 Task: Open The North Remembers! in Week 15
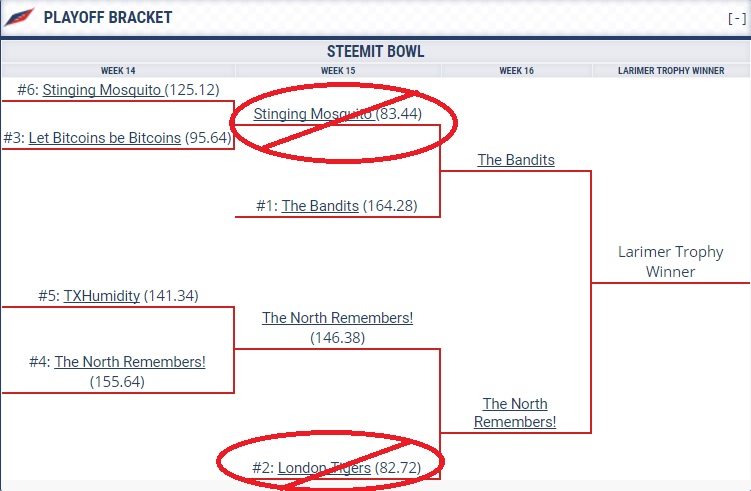coord(337,318)
